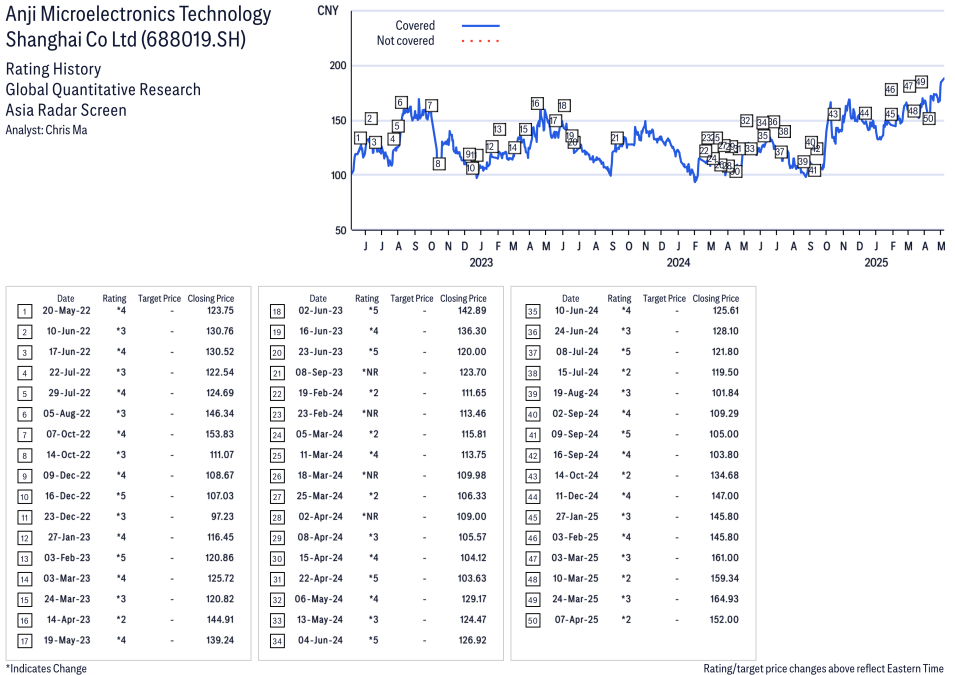
Task: Click closing price 129.17
Action: (x=474, y=599)
